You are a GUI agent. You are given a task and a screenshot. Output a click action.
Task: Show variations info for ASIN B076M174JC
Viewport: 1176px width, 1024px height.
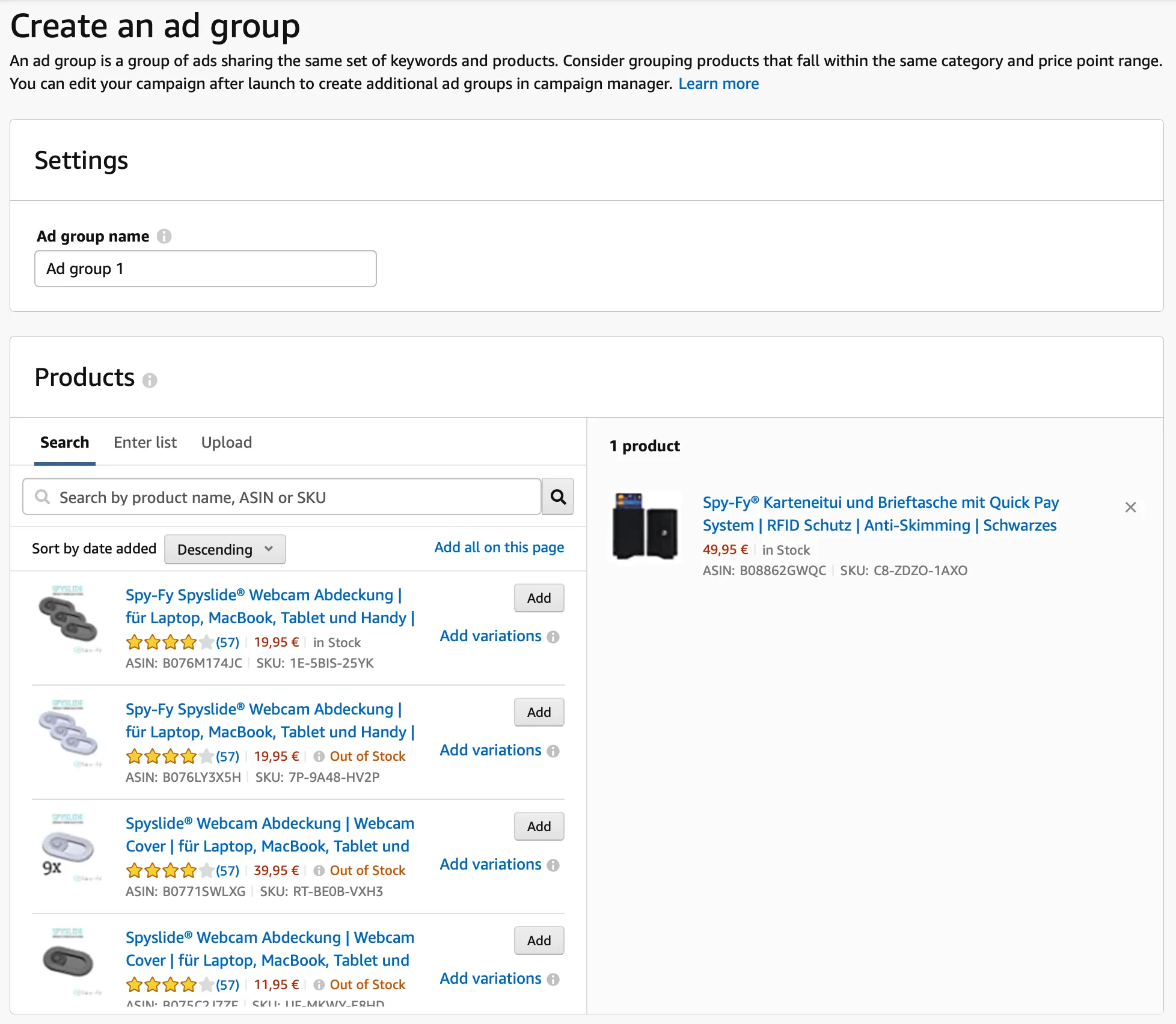[553, 637]
